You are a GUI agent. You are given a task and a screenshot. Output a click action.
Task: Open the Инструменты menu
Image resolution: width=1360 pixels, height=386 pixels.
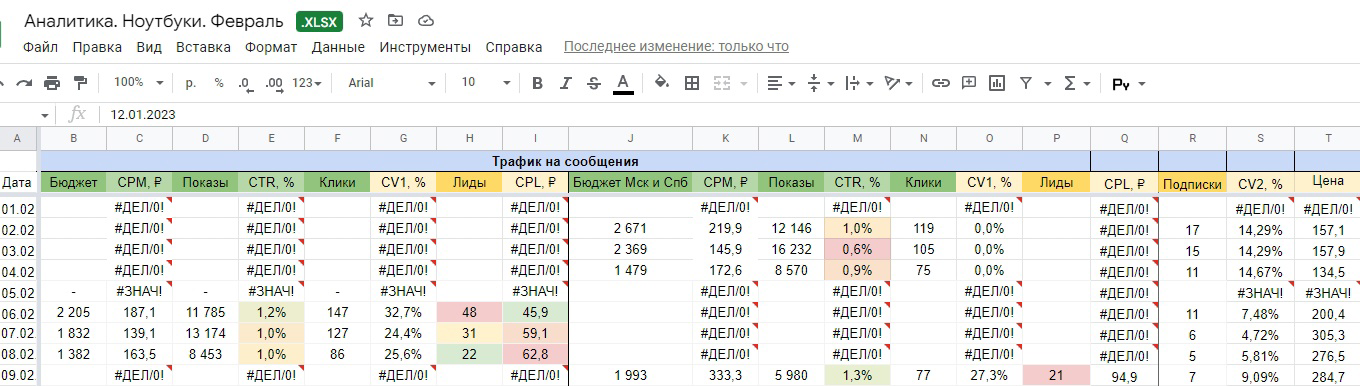point(425,47)
